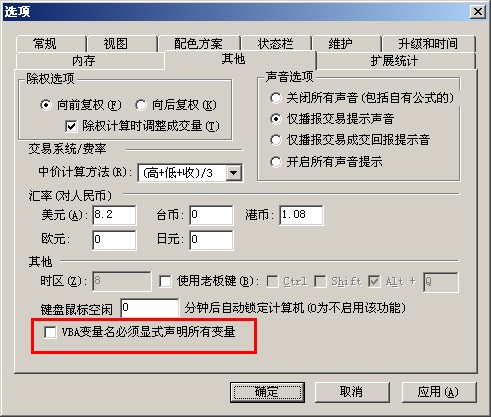Select the 扩展统计 tab
This screenshot has width=491, height=417.
395,61
